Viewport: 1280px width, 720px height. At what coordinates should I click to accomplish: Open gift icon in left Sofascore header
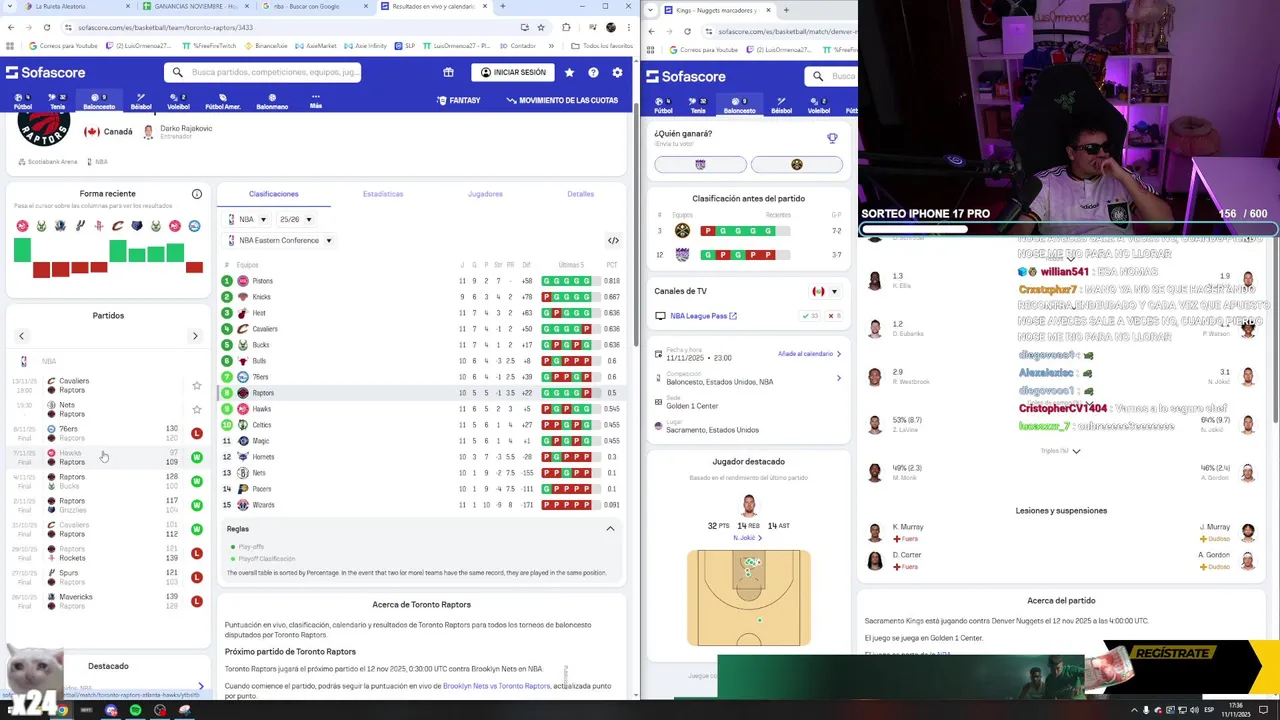448,72
